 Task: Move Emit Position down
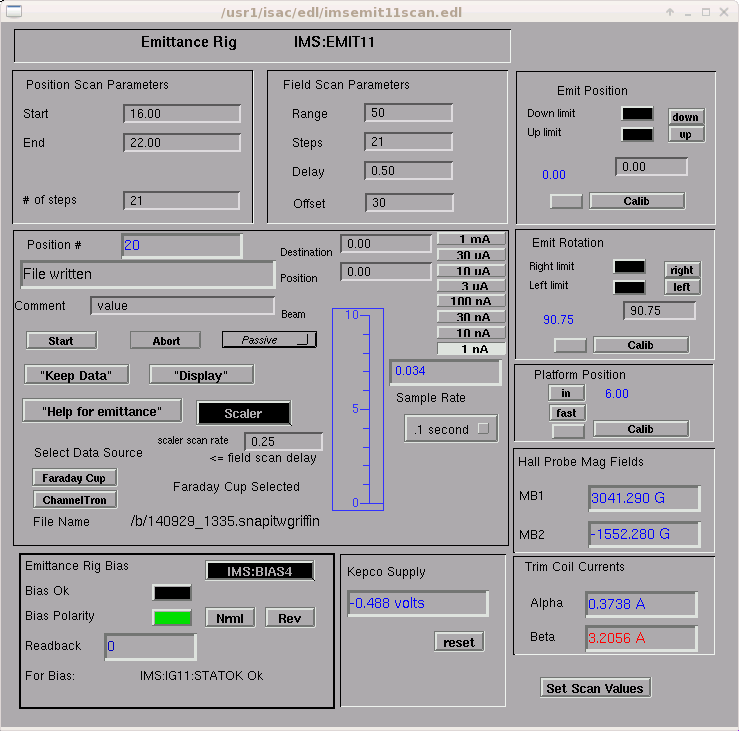686,117
